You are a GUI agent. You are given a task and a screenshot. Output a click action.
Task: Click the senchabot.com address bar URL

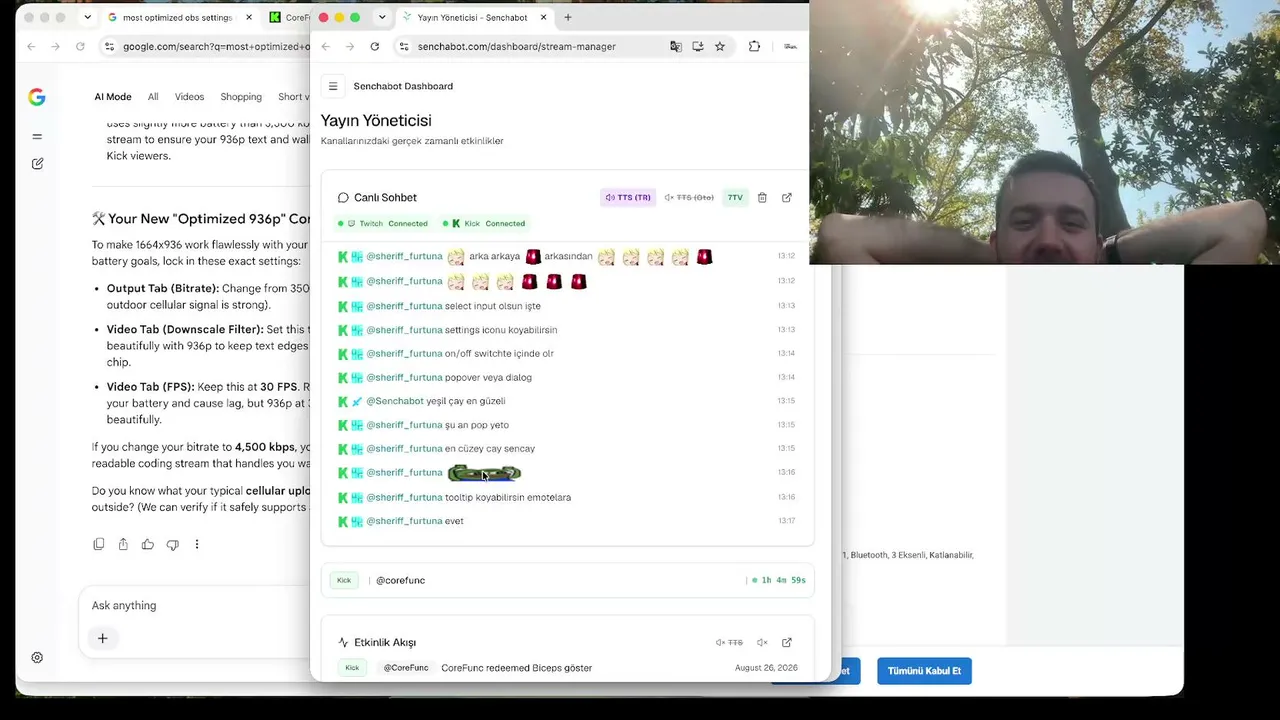click(x=517, y=46)
